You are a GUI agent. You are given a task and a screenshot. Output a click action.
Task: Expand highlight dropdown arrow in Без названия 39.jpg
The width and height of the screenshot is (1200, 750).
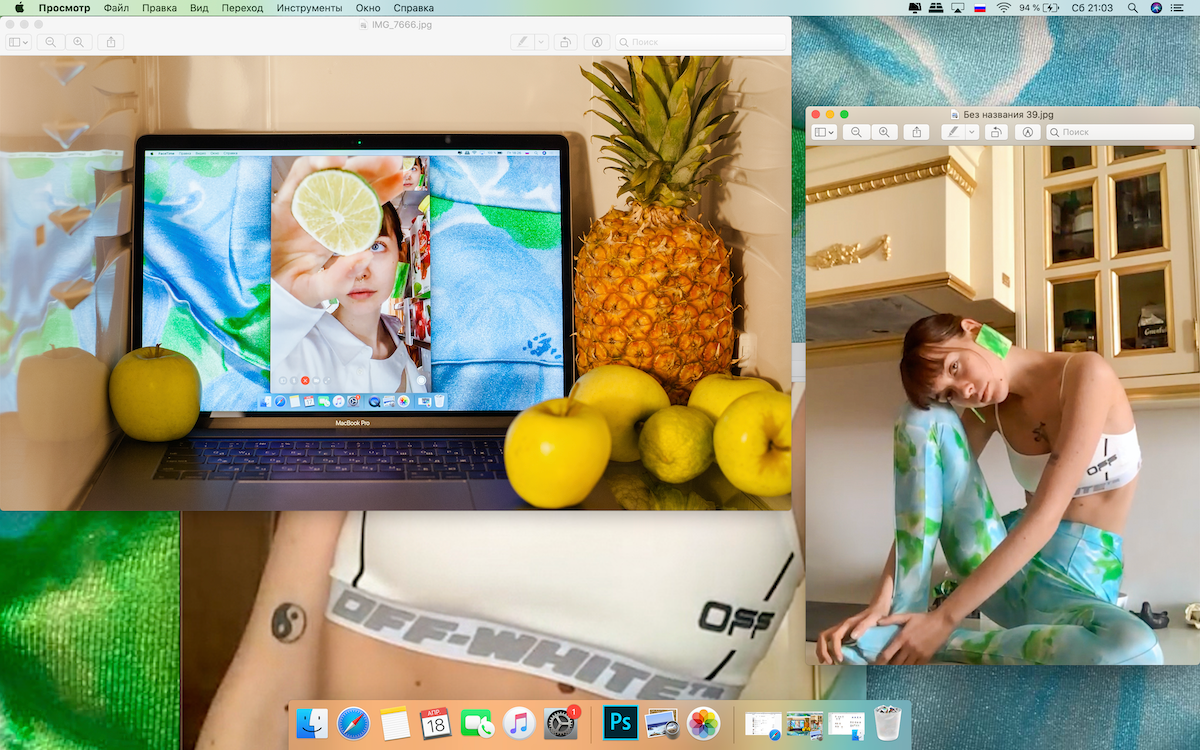click(971, 132)
